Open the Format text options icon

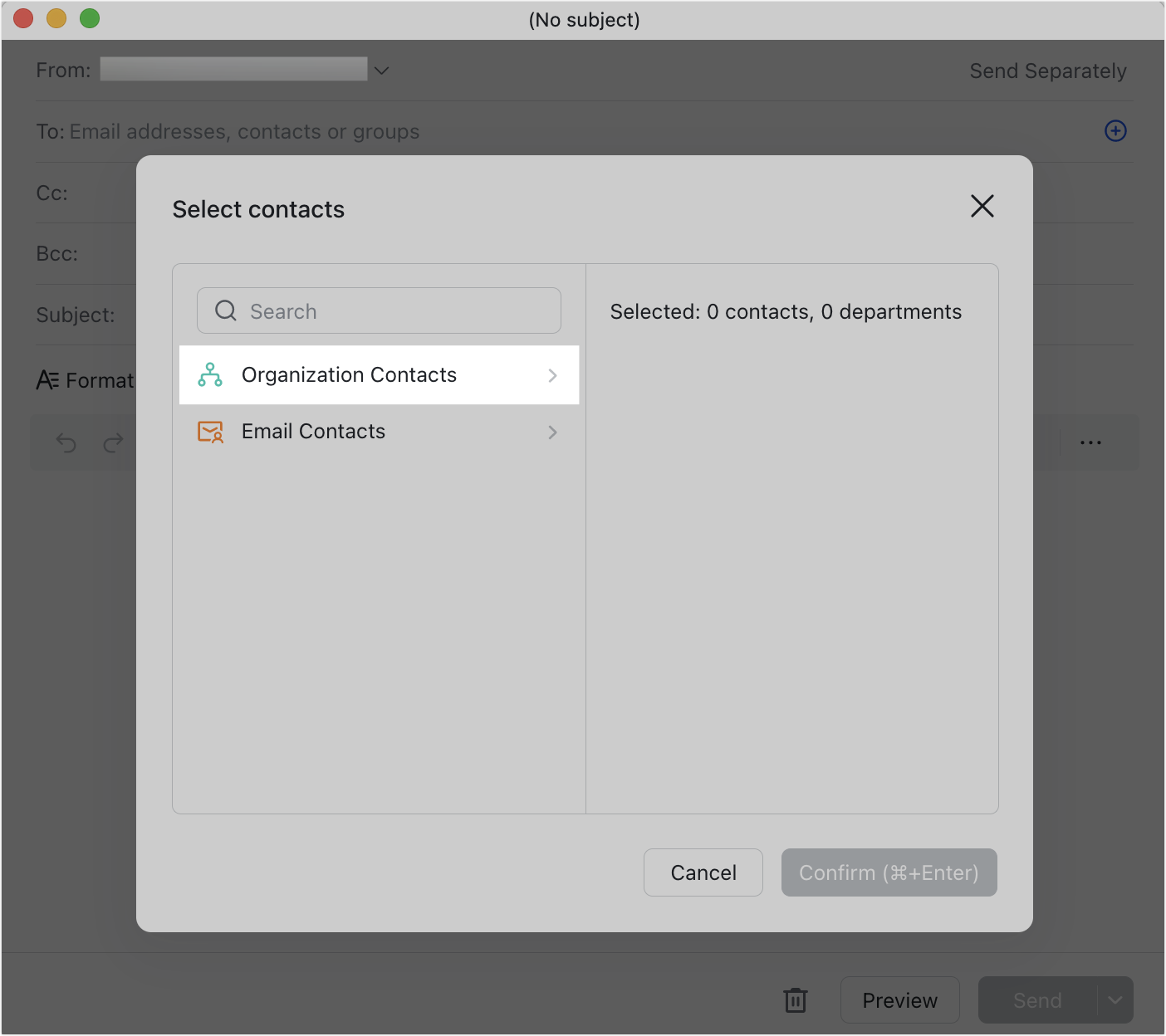coord(47,380)
